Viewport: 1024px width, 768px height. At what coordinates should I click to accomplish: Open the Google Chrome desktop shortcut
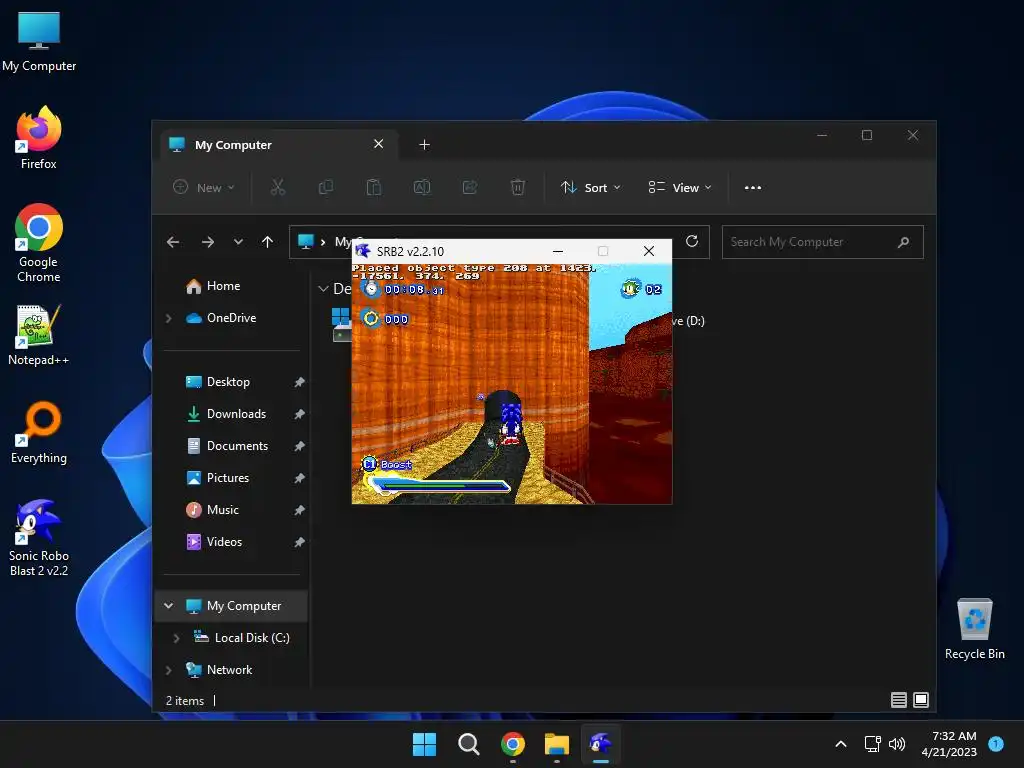click(39, 243)
